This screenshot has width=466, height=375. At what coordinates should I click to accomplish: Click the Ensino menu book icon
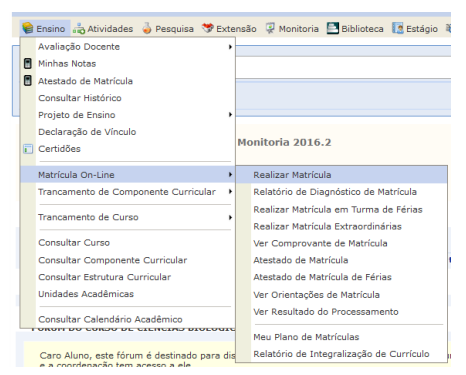28,28
